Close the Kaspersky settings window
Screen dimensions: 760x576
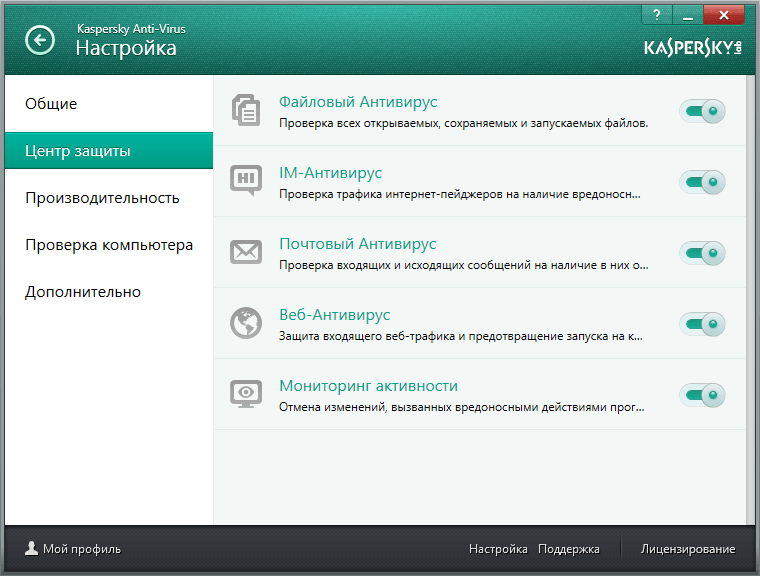pyautogui.click(x=724, y=15)
